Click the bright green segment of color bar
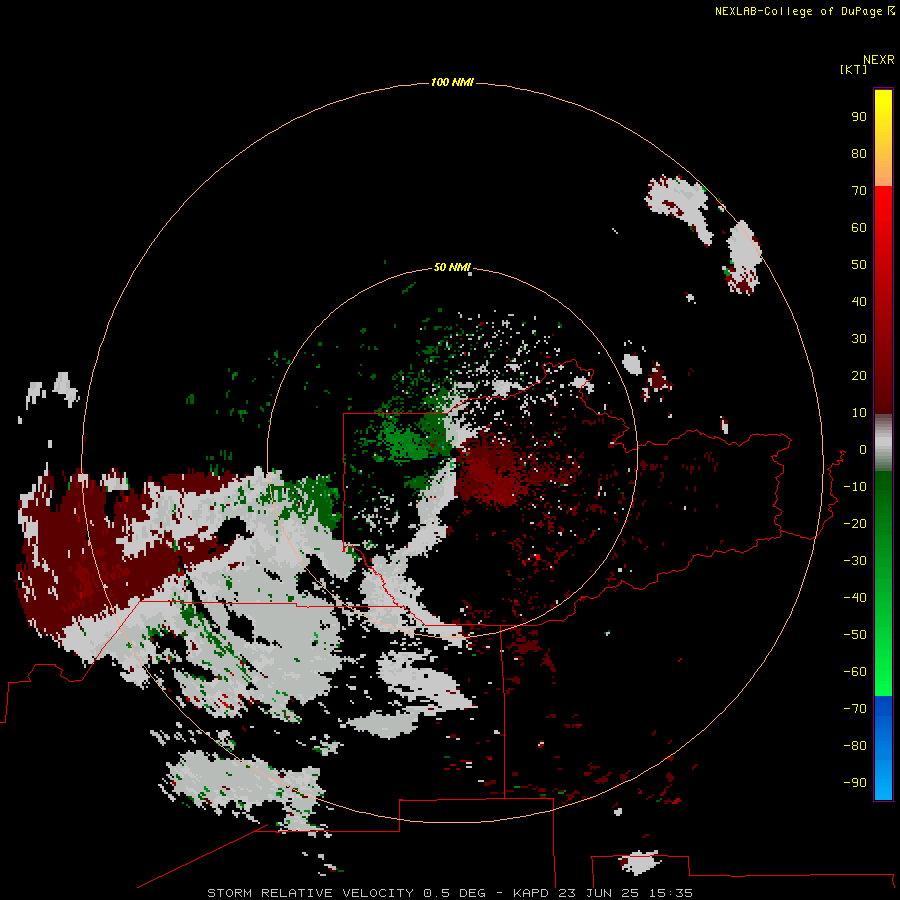900x900 pixels. click(x=883, y=584)
